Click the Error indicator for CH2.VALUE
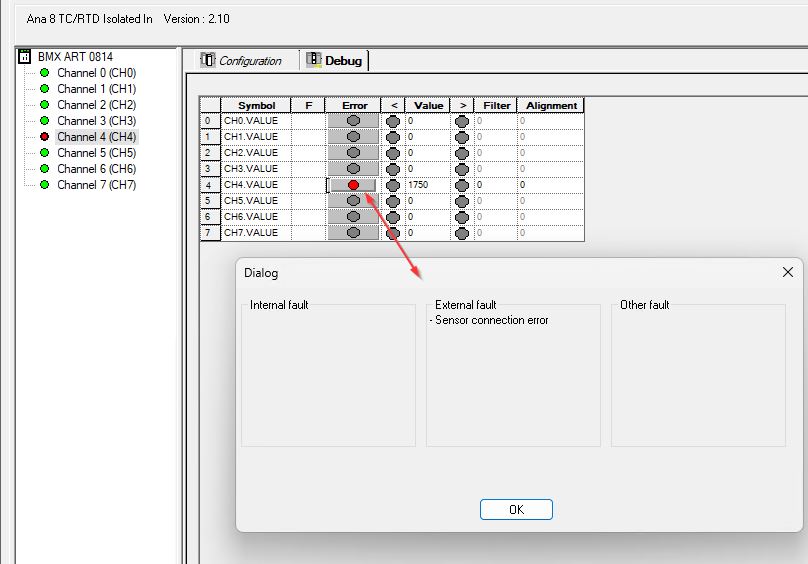 pyautogui.click(x=353, y=153)
